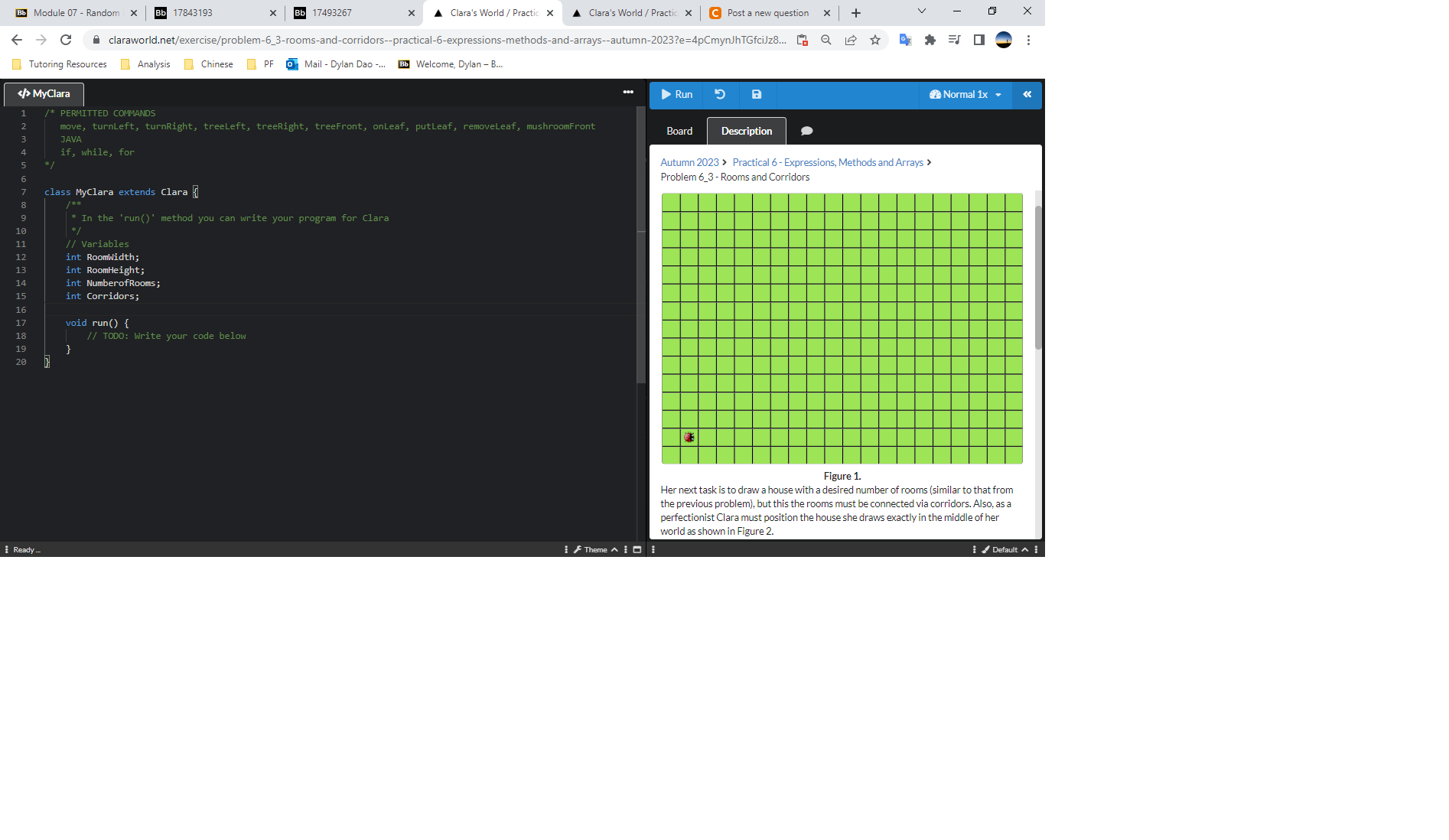Open the Theme selector in editor status bar

click(595, 550)
